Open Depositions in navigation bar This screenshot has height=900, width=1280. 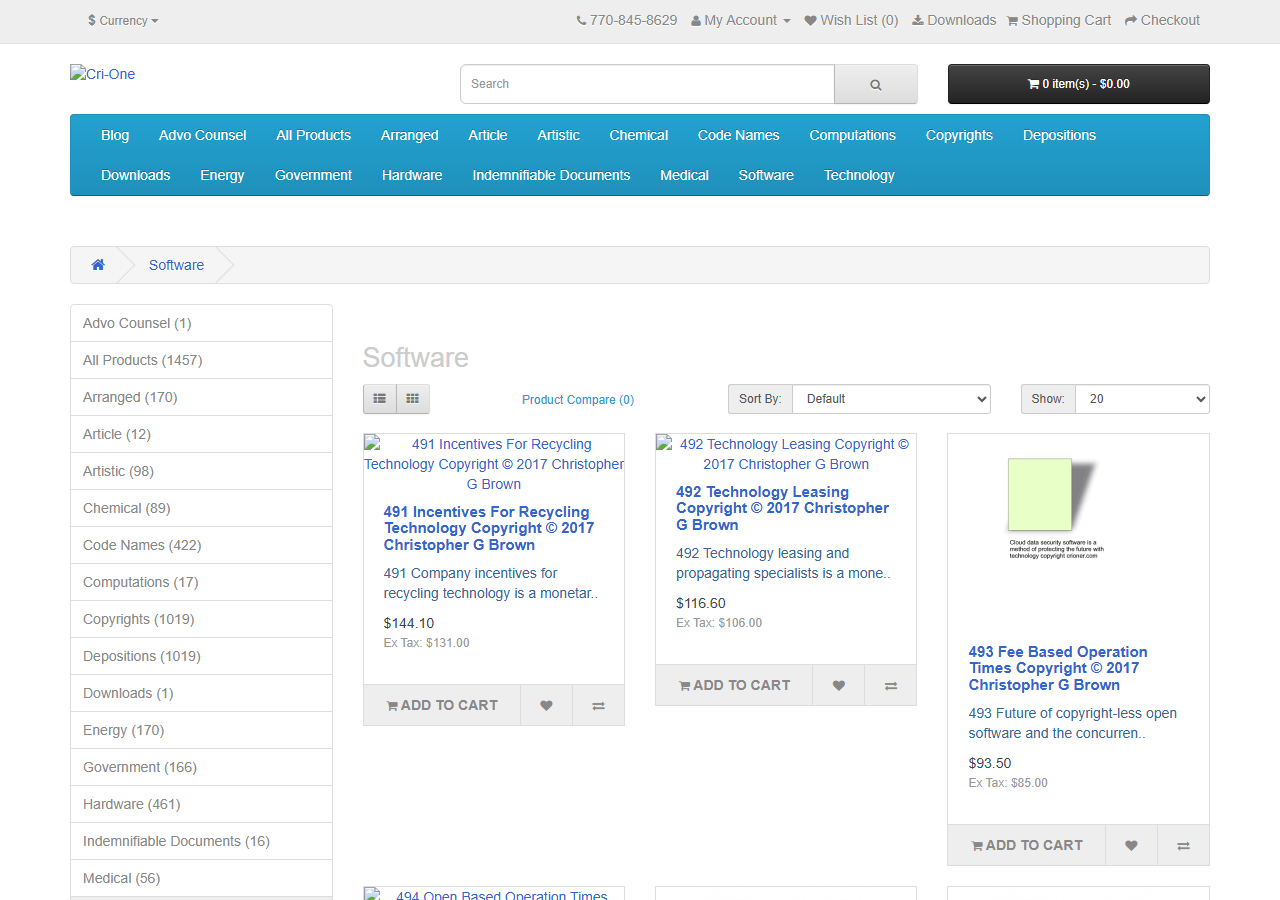[1059, 135]
